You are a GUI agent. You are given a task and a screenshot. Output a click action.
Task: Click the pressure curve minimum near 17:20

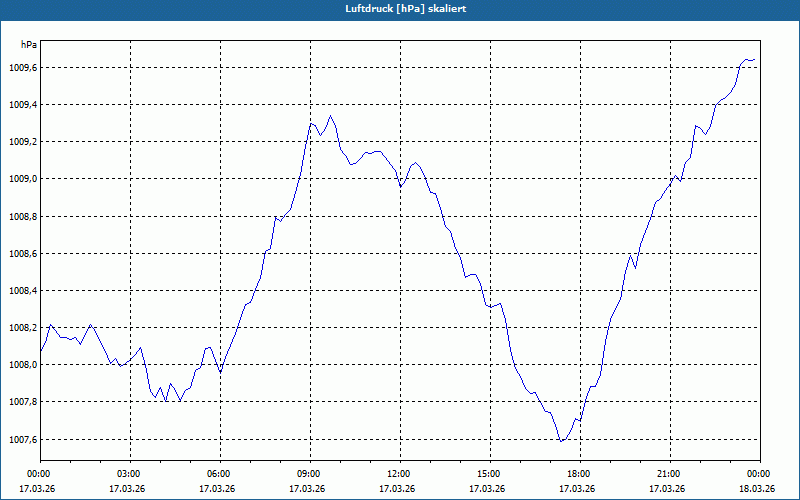pos(561,441)
